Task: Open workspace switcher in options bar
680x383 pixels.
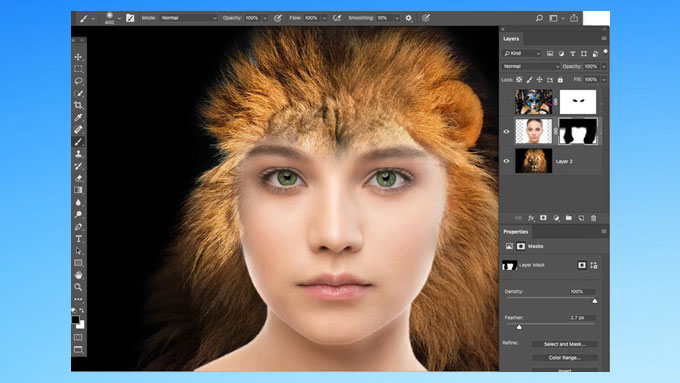Action: pos(556,18)
